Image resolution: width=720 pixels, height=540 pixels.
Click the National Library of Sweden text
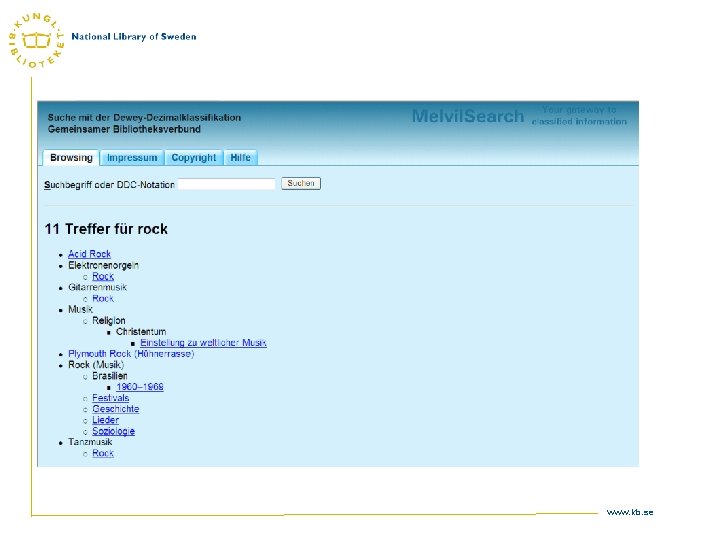tap(134, 37)
